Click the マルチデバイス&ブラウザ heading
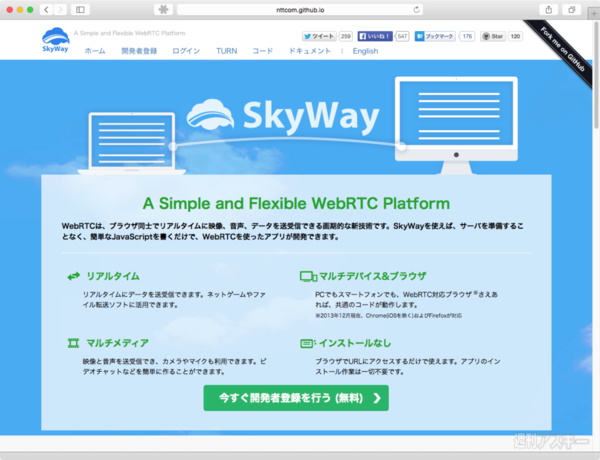The height and width of the screenshot is (460, 600). click(x=373, y=276)
